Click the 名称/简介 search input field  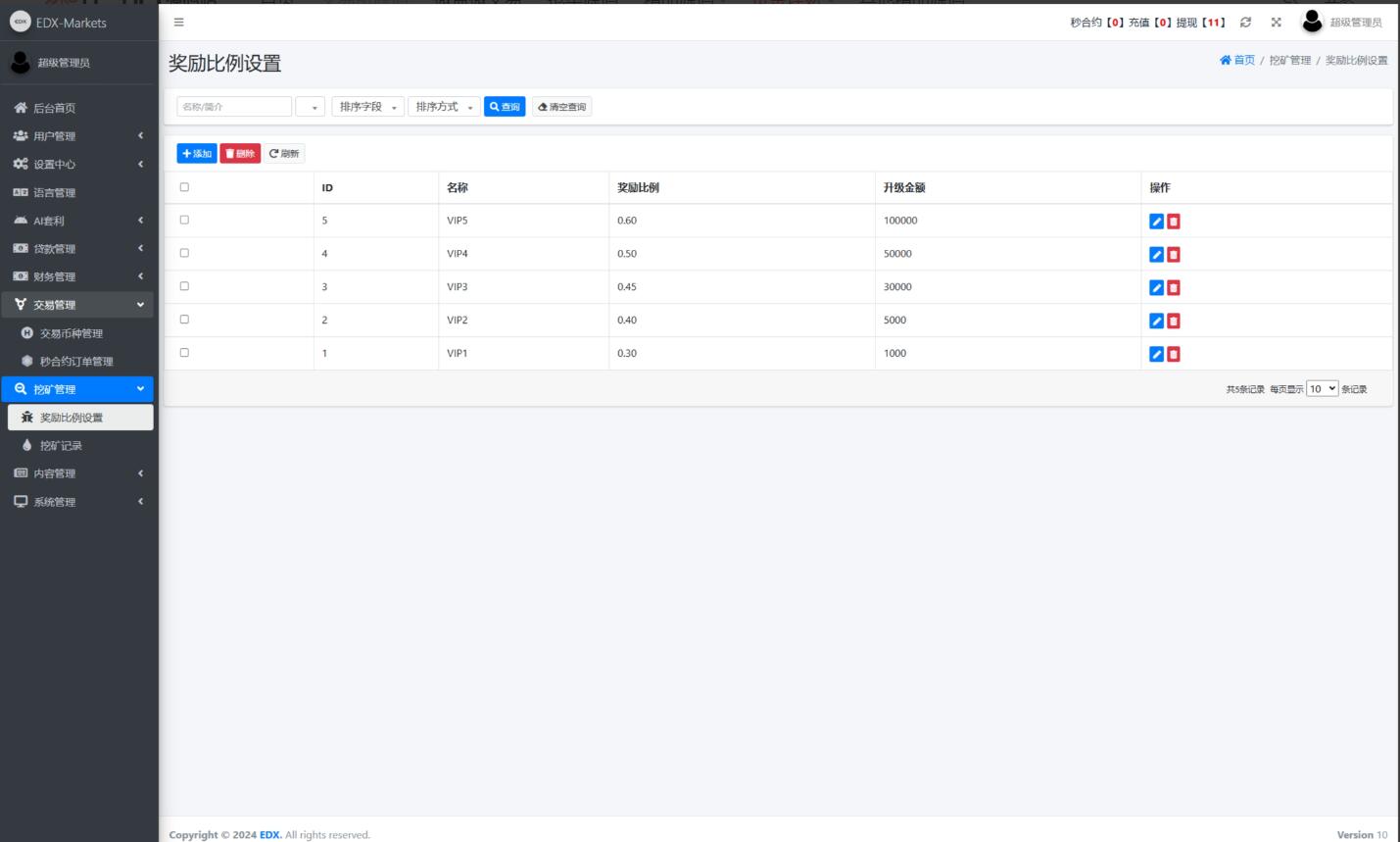[x=234, y=107]
